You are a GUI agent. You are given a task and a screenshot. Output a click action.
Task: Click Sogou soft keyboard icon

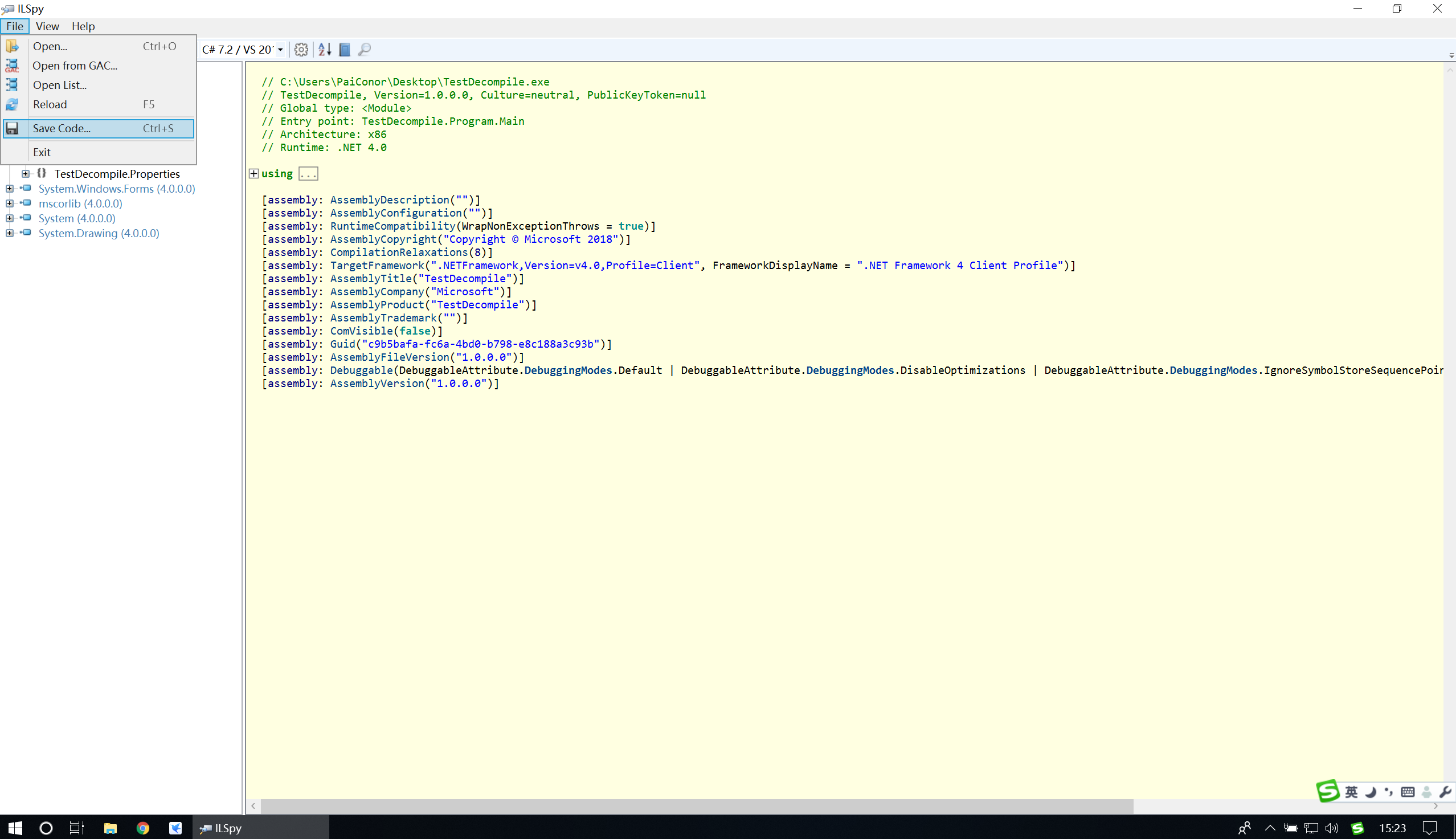click(1408, 792)
